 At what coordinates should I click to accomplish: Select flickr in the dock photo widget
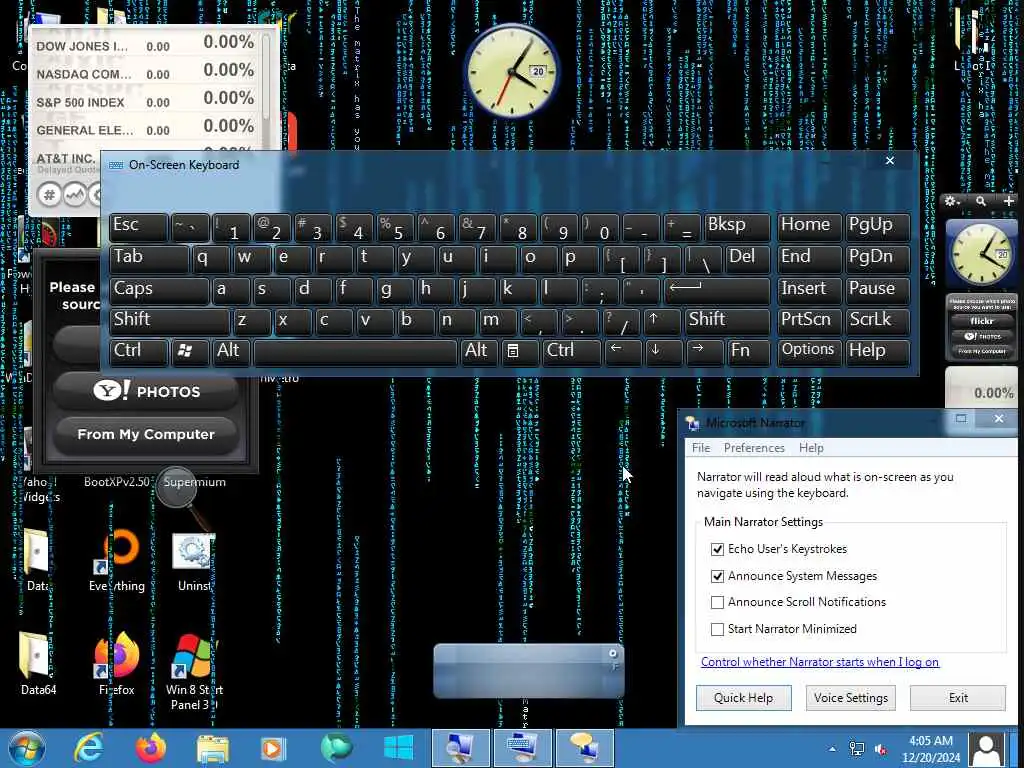pyautogui.click(x=982, y=321)
